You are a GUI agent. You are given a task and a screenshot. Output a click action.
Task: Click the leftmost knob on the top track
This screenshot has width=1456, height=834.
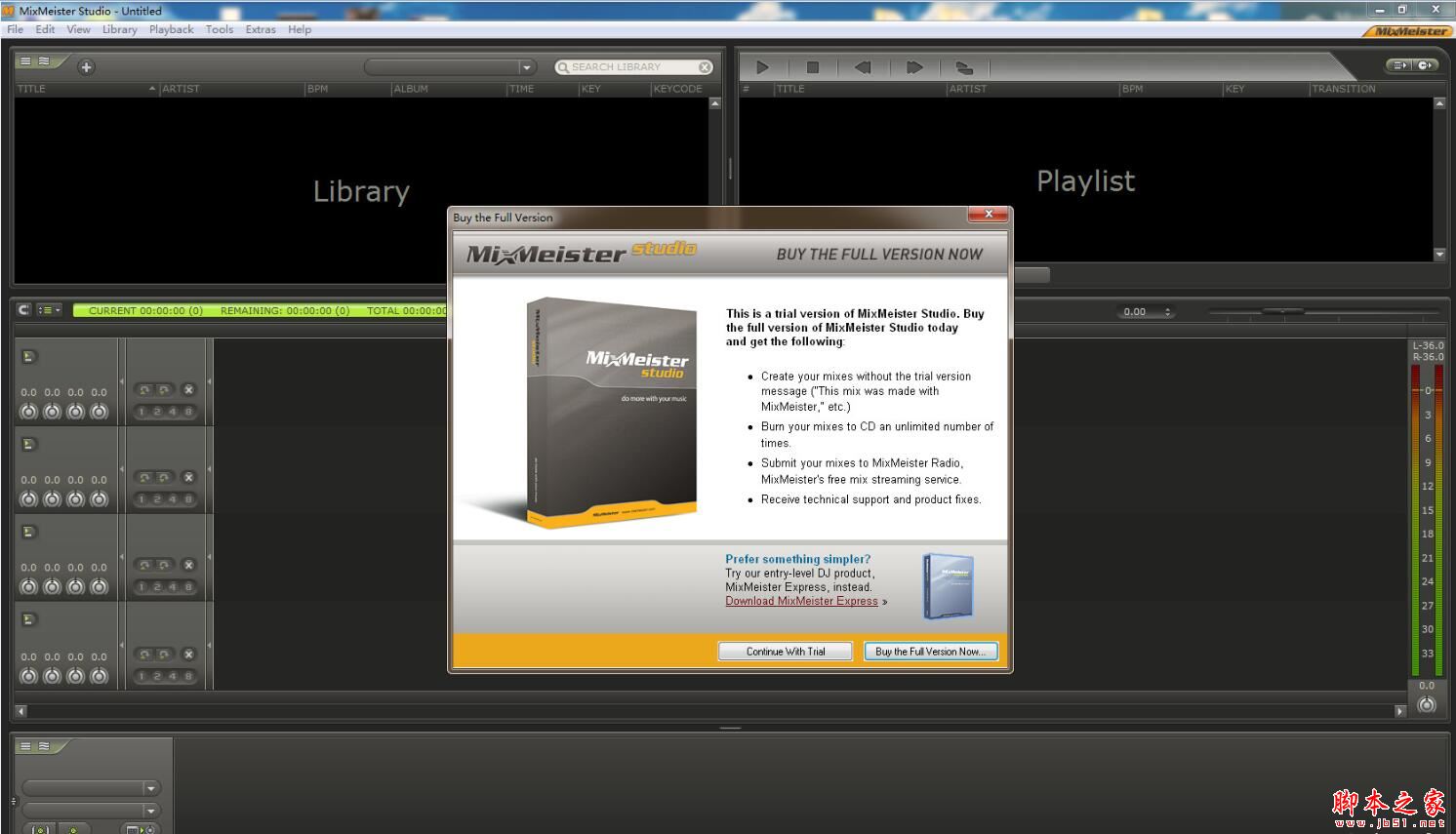pyautogui.click(x=28, y=412)
